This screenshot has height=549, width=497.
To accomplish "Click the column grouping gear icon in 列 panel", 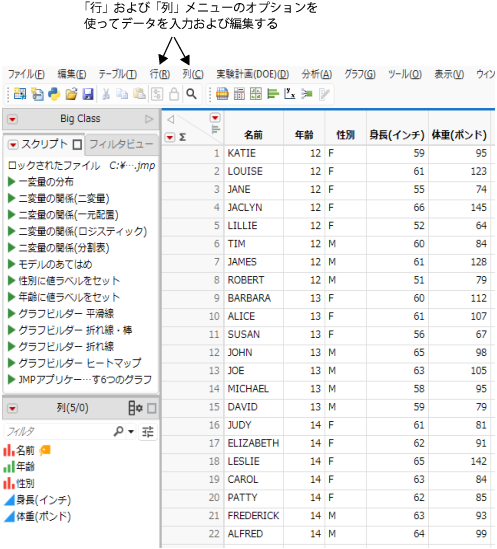I will [x=136, y=408].
